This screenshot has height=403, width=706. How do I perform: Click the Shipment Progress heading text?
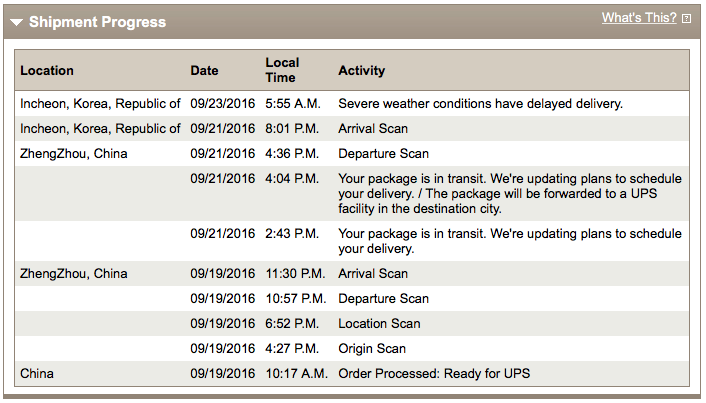97,22
